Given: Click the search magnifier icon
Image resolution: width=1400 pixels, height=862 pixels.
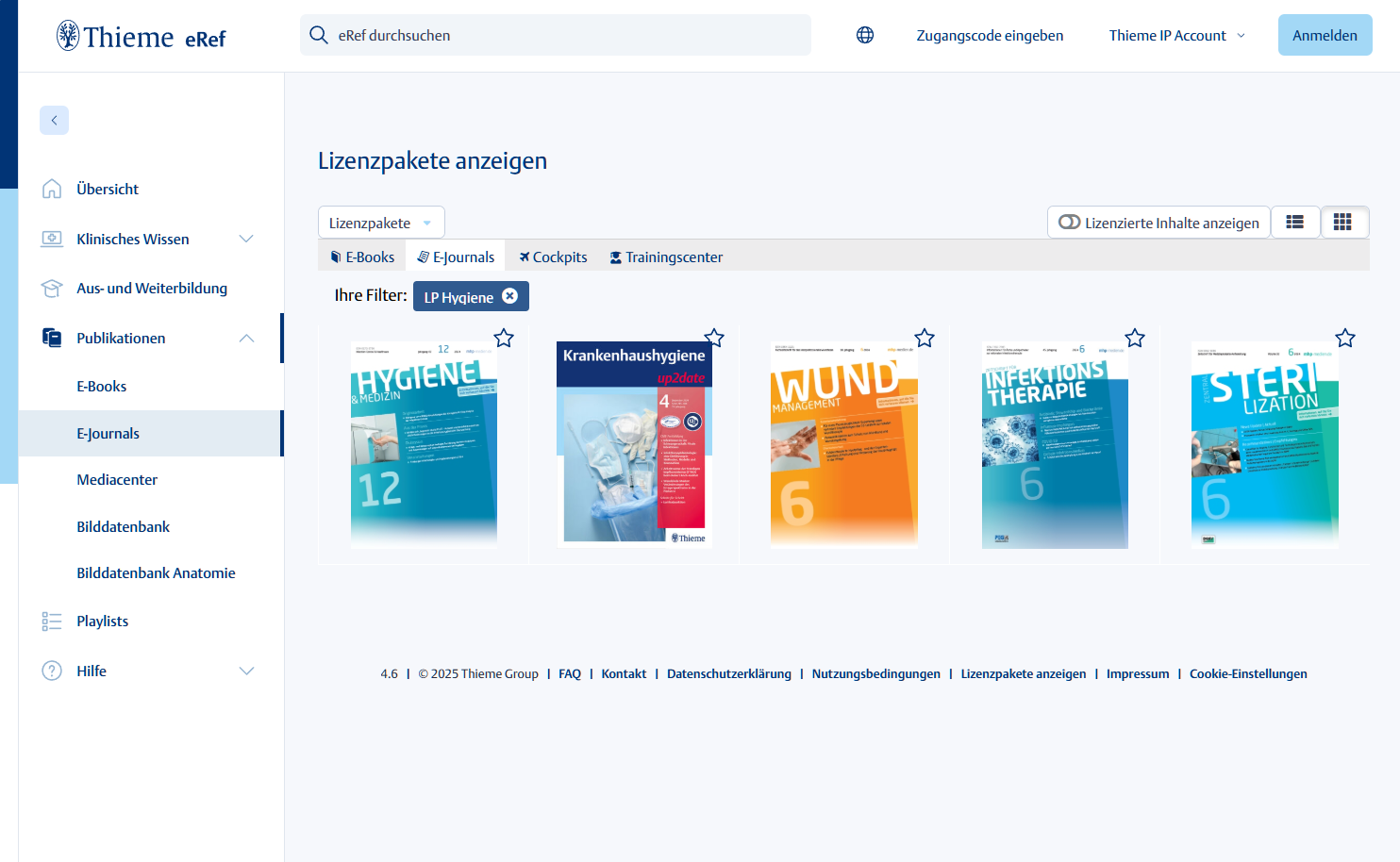Looking at the screenshot, I should pyautogui.click(x=319, y=35).
